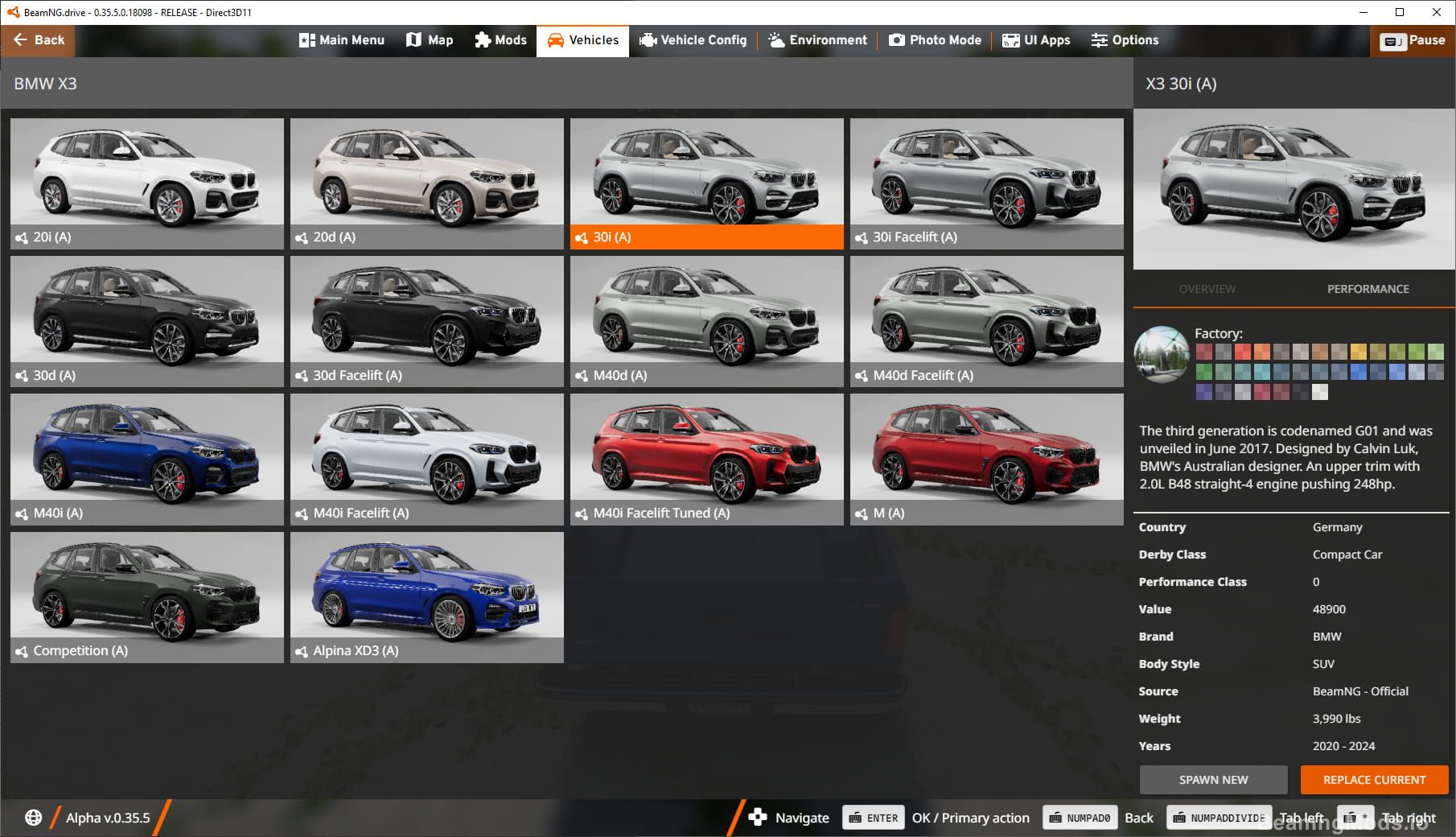Click the ENTER key hint icon

tap(874, 818)
